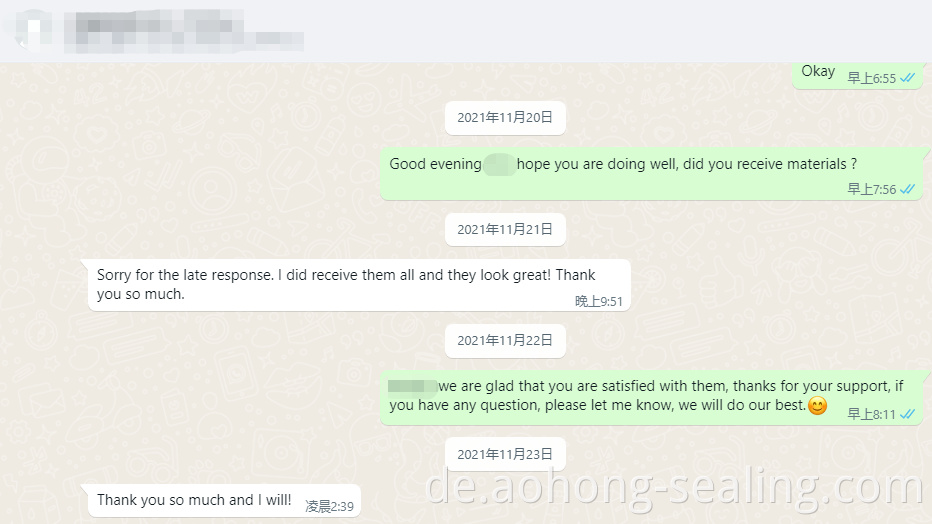Click the "Good evening" sent message
This screenshot has width=932, height=524.
point(651,173)
